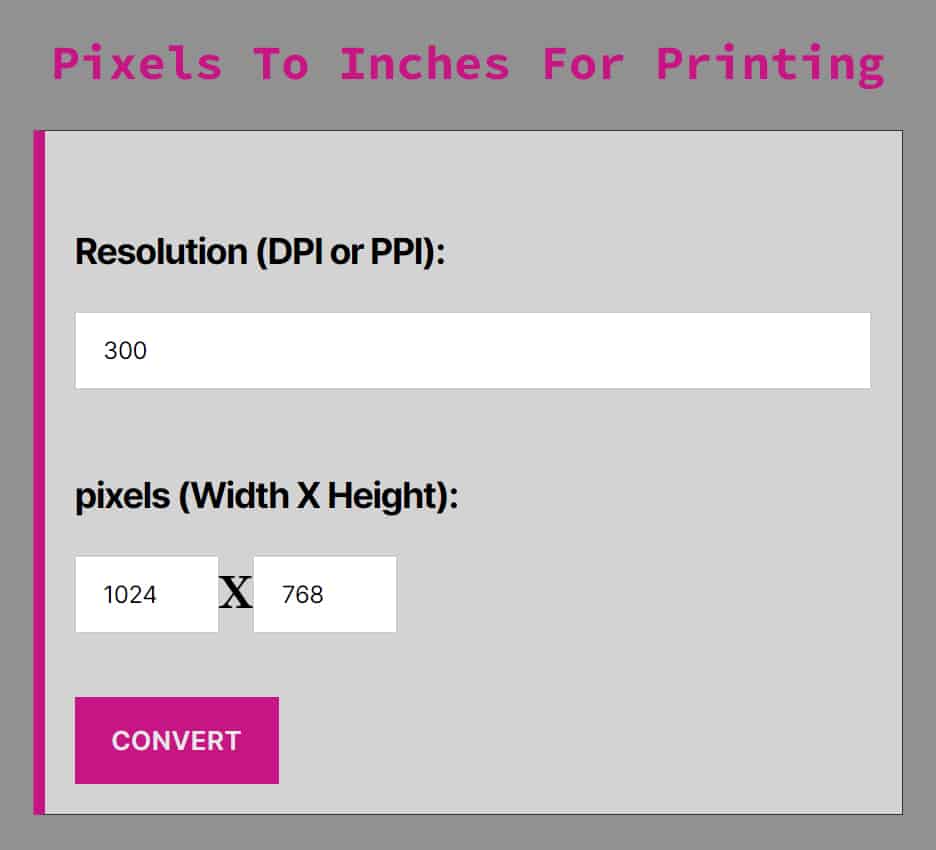Click the bold X between pixel fields
This screenshot has width=936, height=850.
tap(236, 594)
